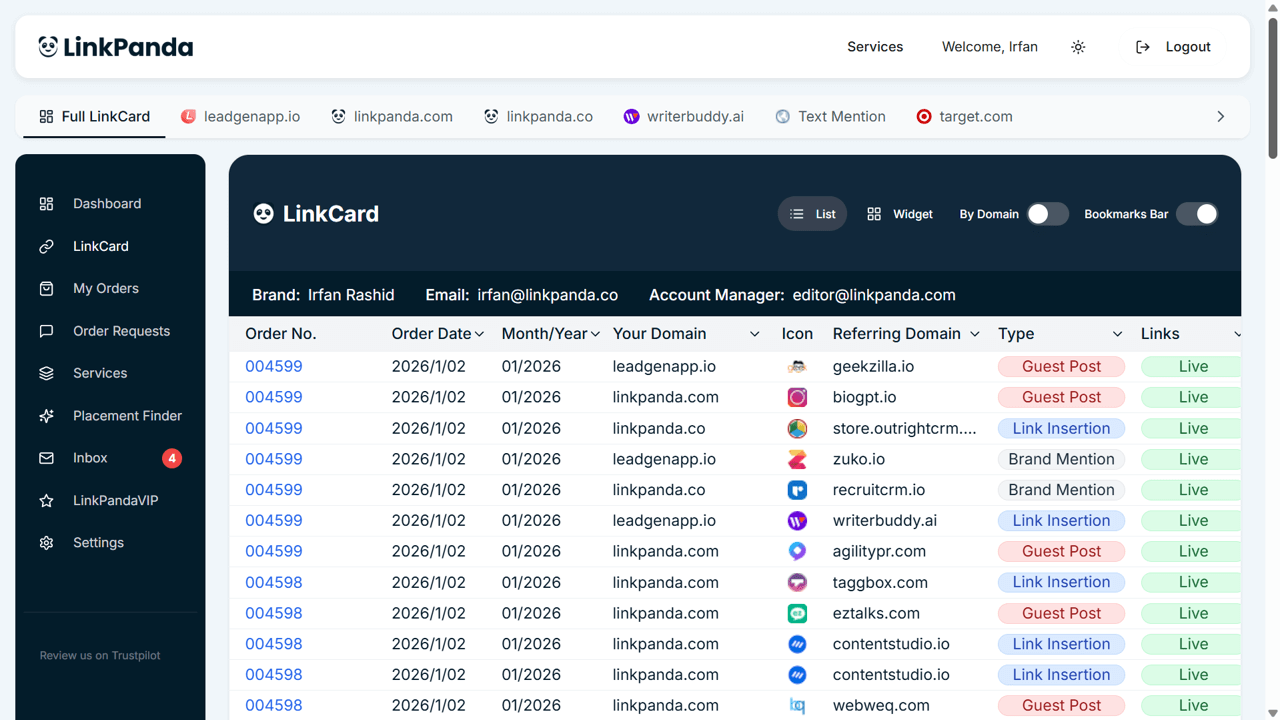Select the Dashboard grid icon
Viewport: 1280px width, 720px height.
click(46, 203)
